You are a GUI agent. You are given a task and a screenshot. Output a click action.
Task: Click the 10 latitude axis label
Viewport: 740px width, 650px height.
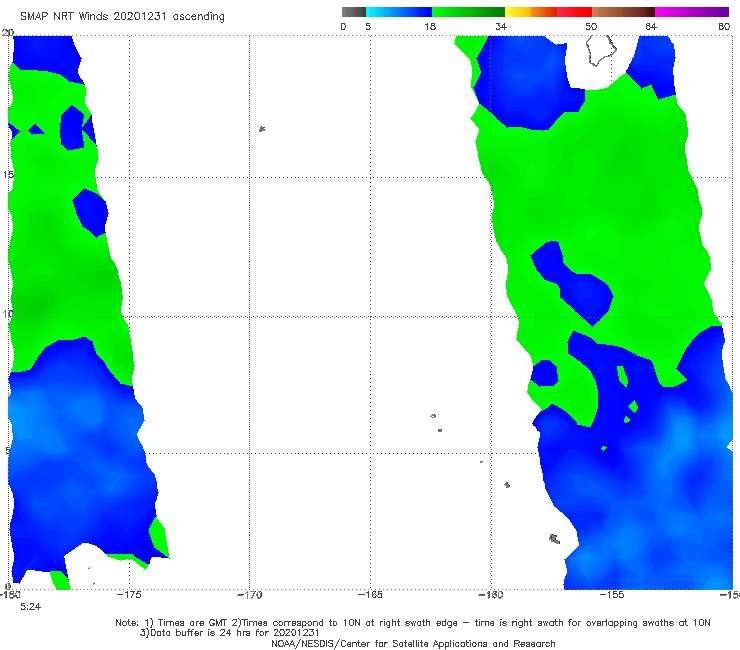coord(7,314)
